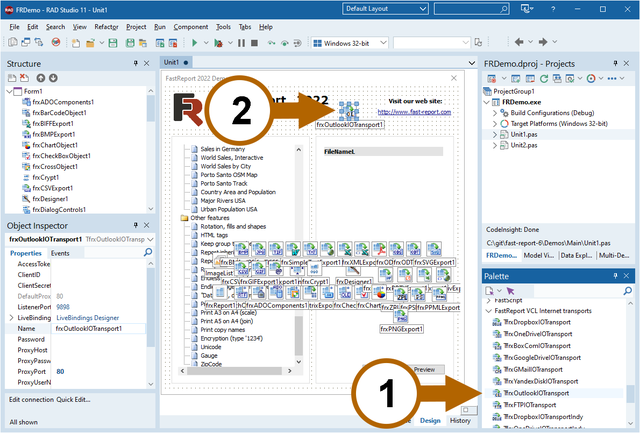Open Object Inspector component selector dropdown
This screenshot has width=640, height=433.
tap(150, 239)
